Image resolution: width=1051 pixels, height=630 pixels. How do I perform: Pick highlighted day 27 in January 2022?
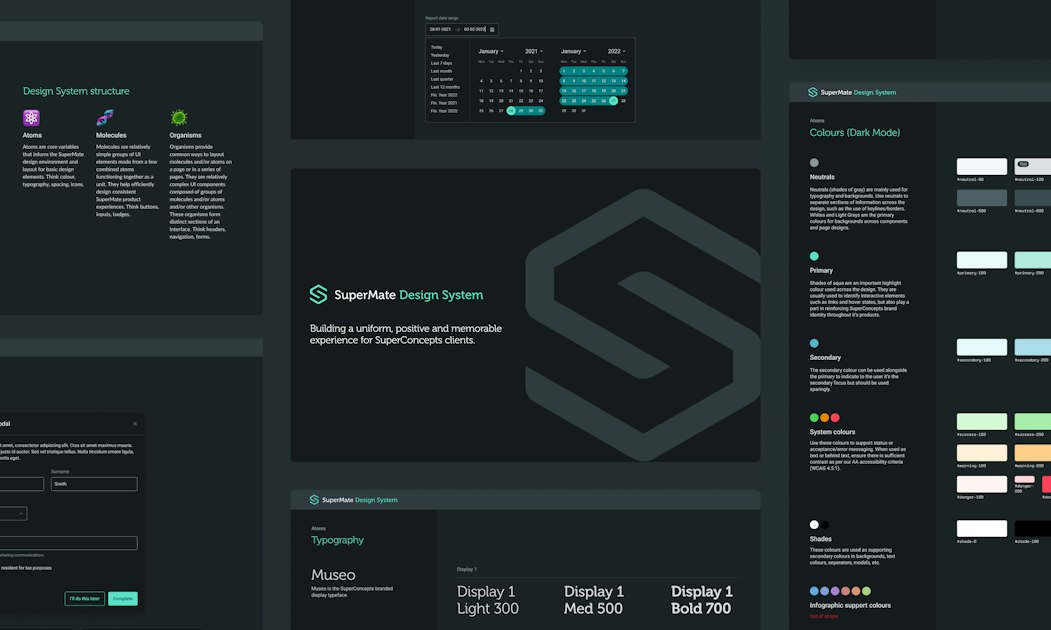[x=613, y=101]
